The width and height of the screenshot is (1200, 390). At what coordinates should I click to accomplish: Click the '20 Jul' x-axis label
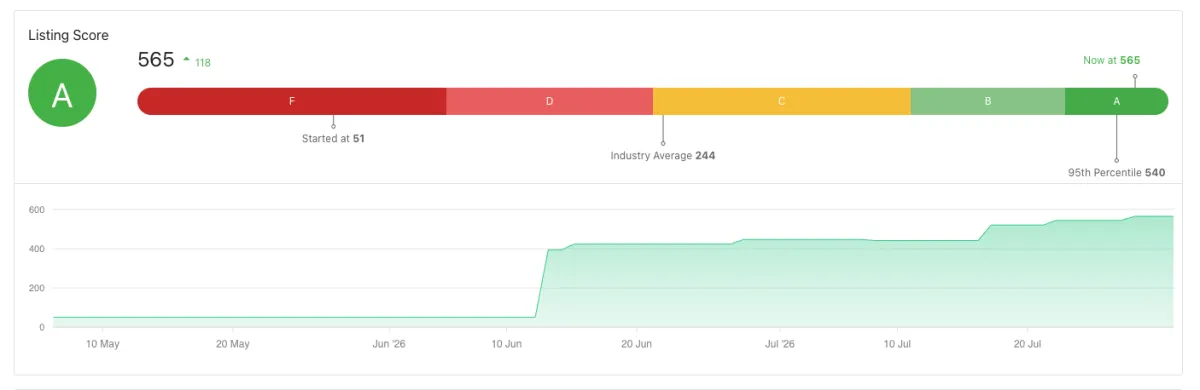point(1027,344)
